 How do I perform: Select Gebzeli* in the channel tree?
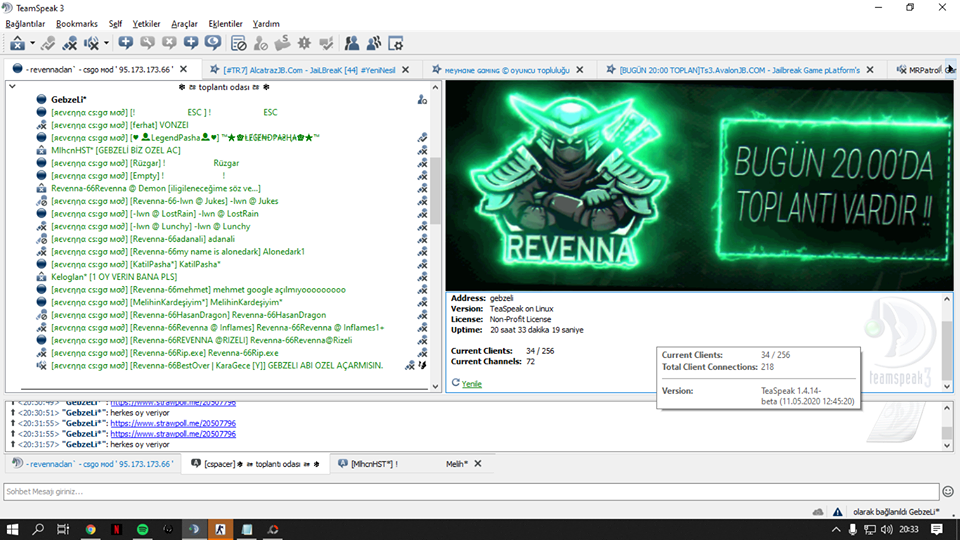click(69, 99)
